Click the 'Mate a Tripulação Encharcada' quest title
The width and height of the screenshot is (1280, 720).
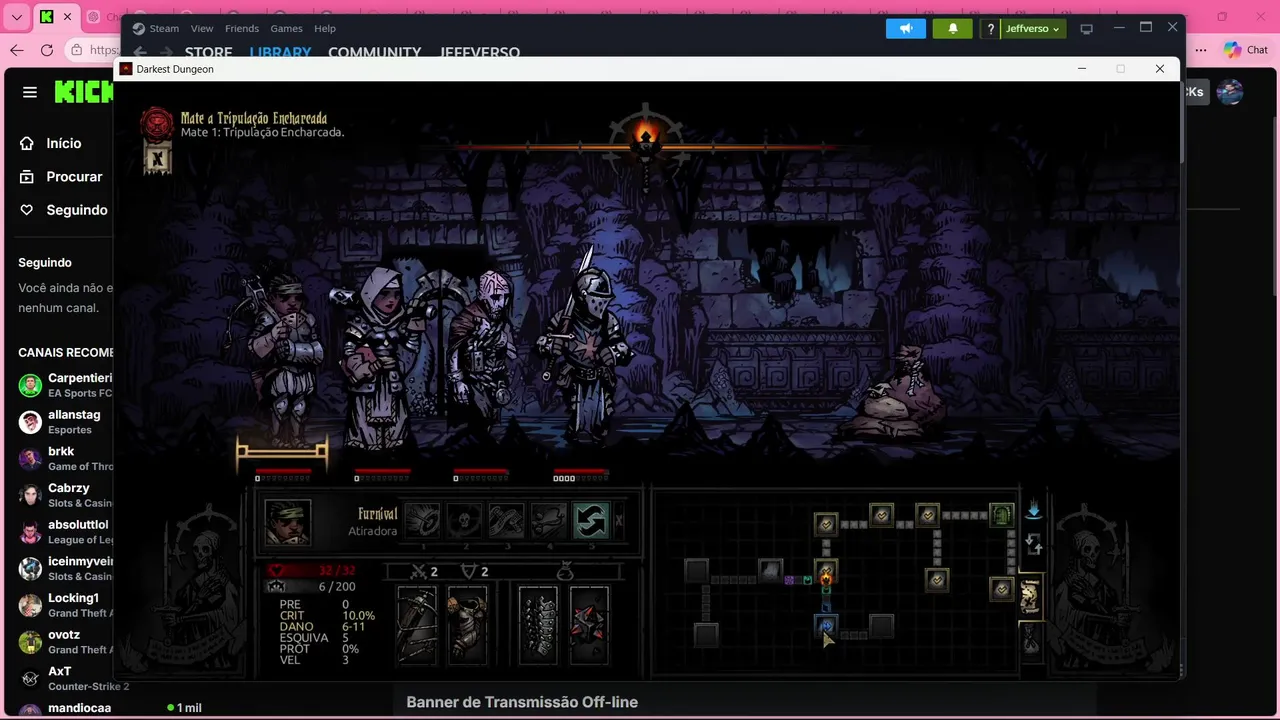(x=254, y=118)
